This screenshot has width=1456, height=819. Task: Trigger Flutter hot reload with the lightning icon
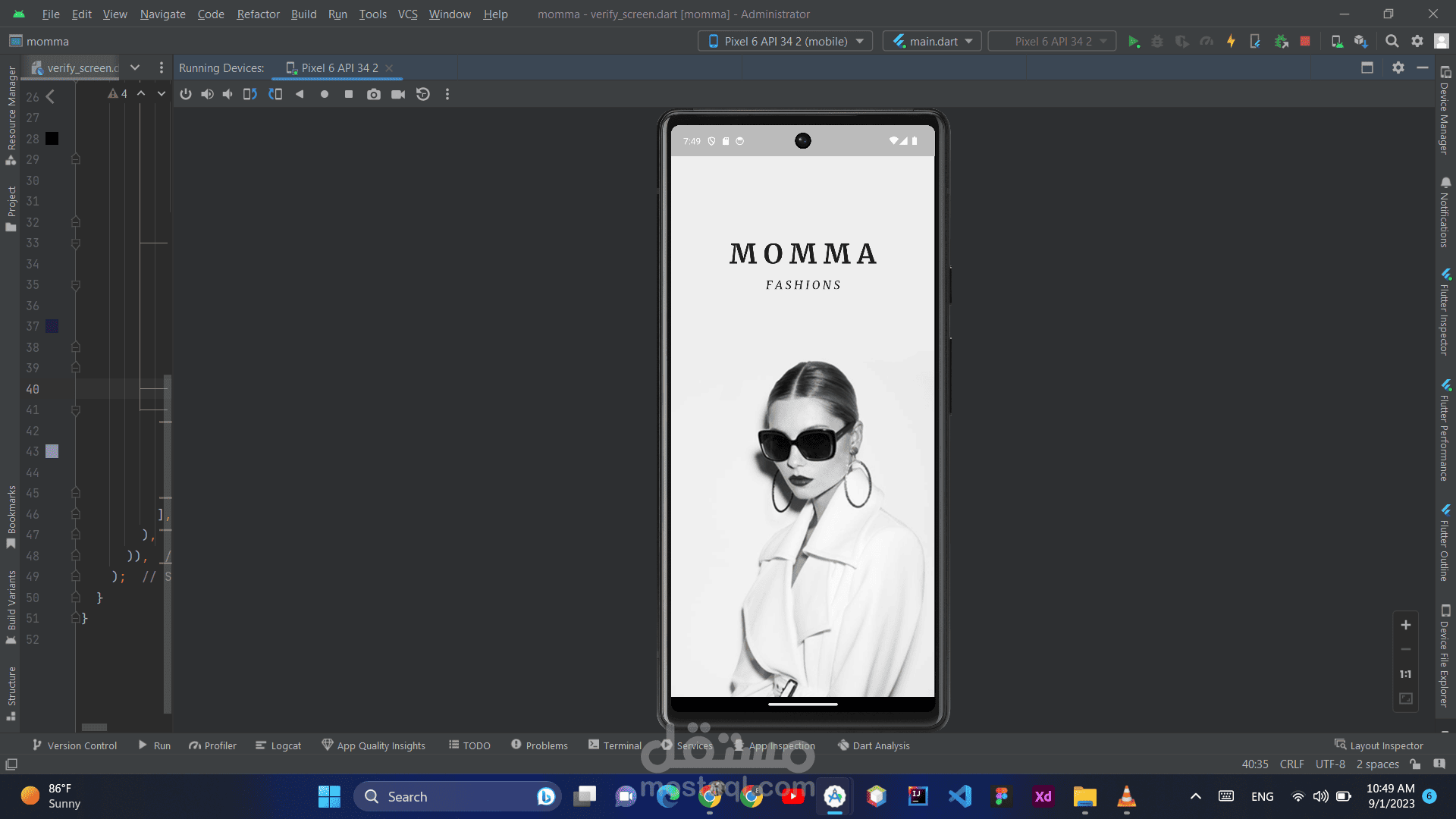tap(1231, 42)
